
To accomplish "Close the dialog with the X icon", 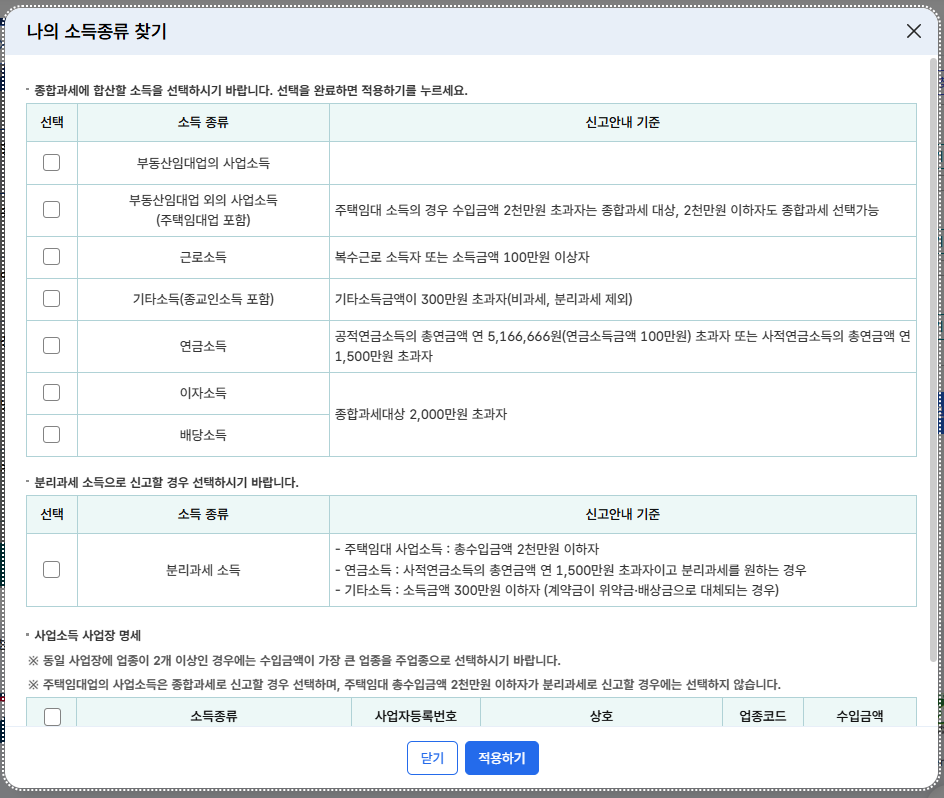I will pos(913,31).
